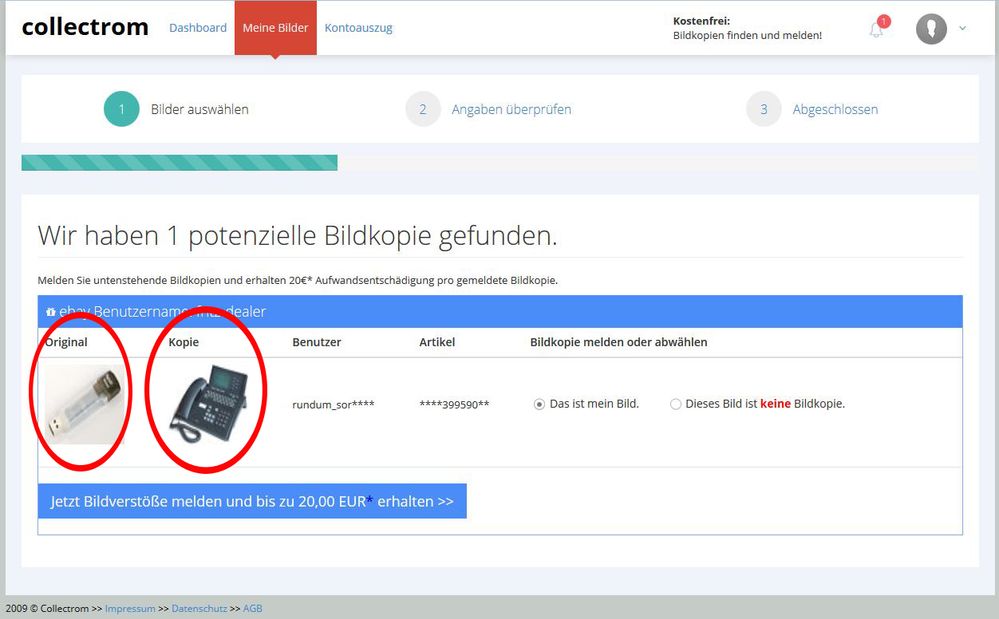Image resolution: width=999 pixels, height=619 pixels.
Task: Switch to the Dashboard tab
Action: 197,28
